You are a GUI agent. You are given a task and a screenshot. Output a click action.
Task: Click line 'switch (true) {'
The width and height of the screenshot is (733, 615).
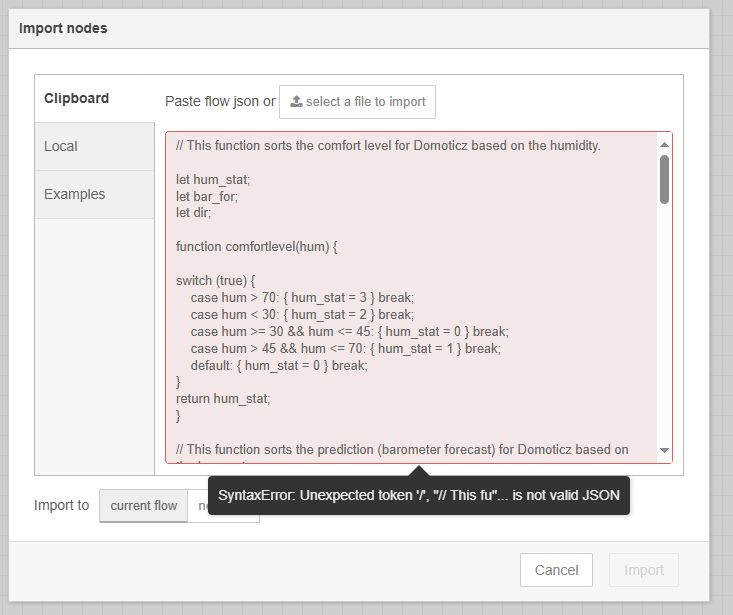tap(216, 281)
